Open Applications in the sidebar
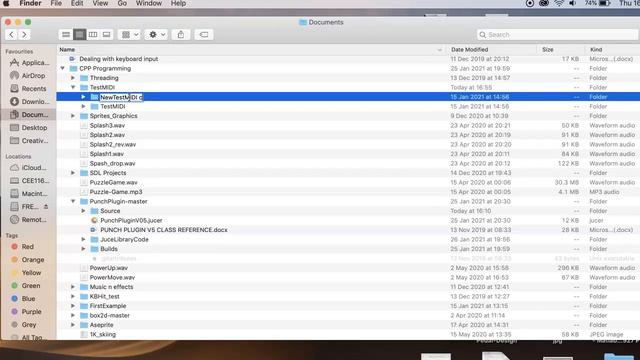This screenshot has width=640, height=360. [x=29, y=62]
